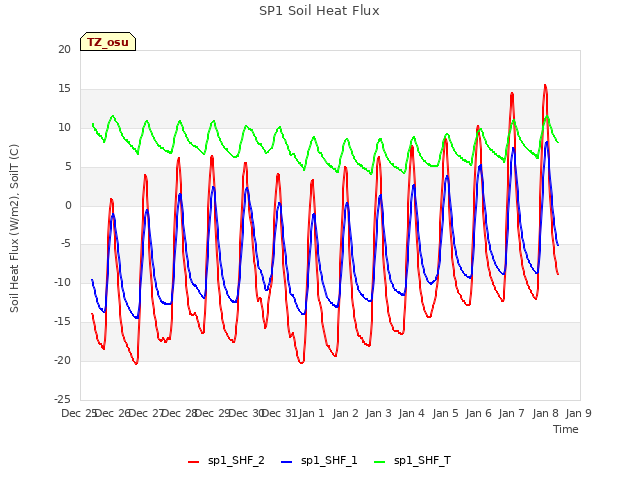640x480 pixels.
Task: Click the y-axis value -15
Action: click(x=62, y=322)
